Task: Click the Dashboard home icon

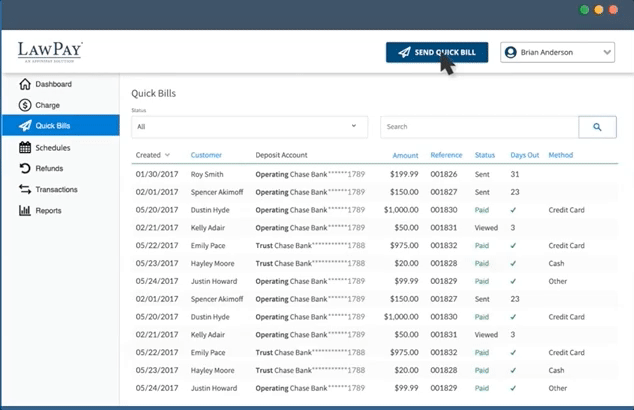Action: pyautogui.click(x=25, y=84)
